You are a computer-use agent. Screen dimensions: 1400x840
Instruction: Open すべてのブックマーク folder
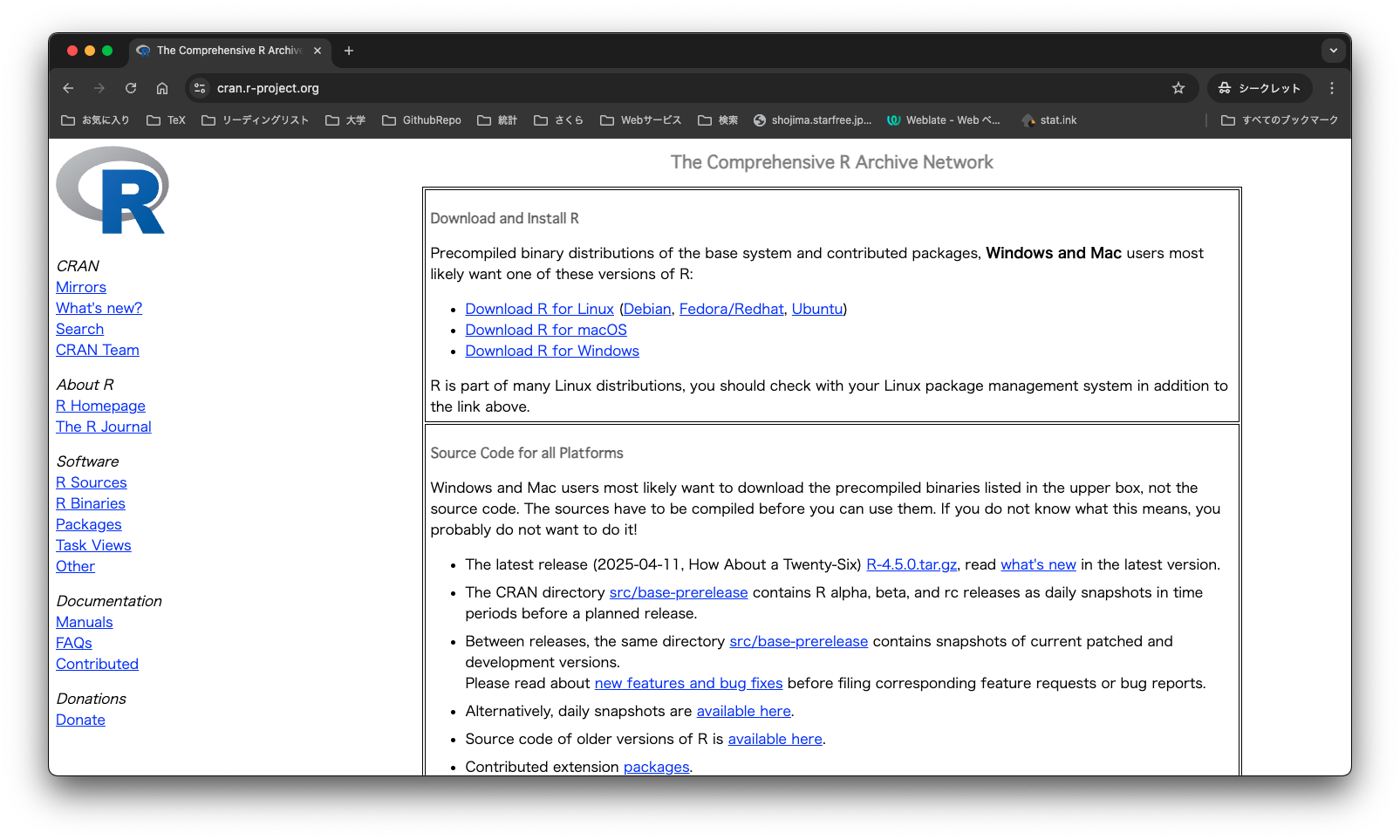[1280, 120]
